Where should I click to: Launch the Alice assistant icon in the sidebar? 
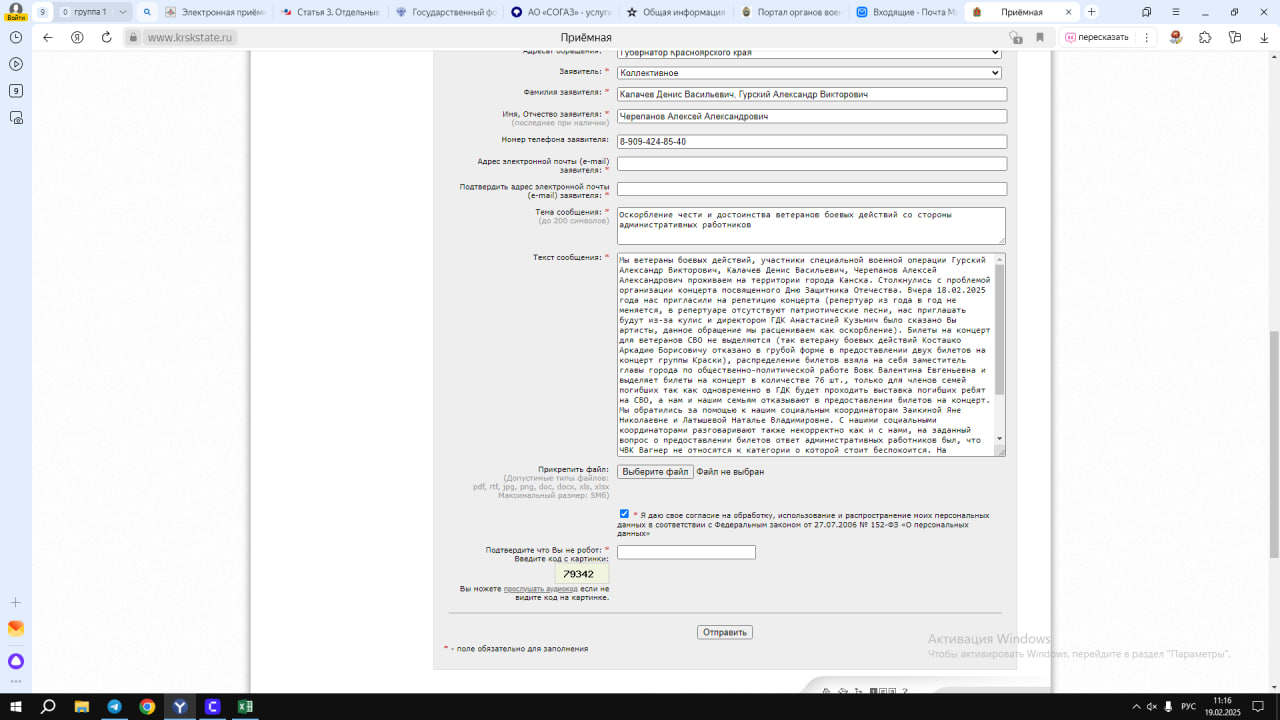16,661
